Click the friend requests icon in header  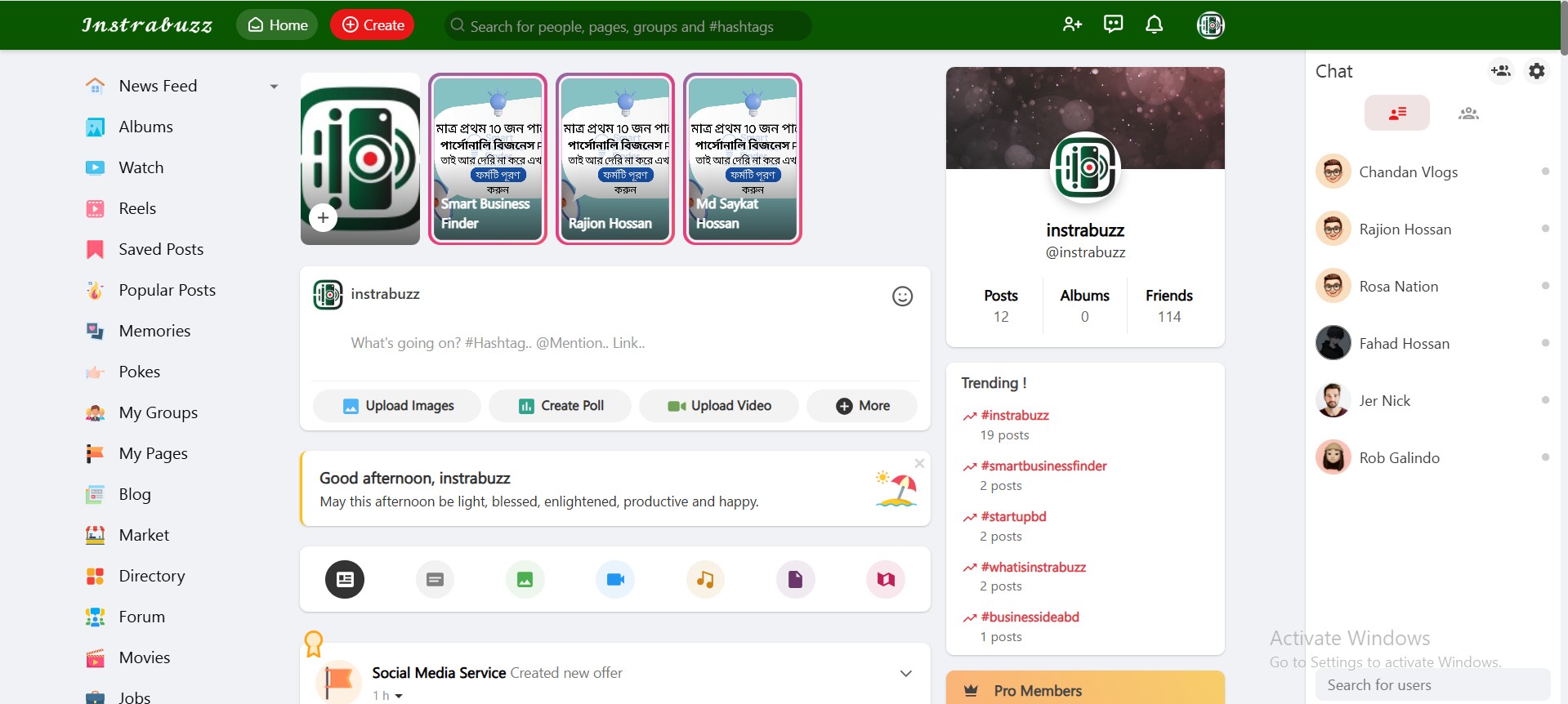tap(1072, 25)
